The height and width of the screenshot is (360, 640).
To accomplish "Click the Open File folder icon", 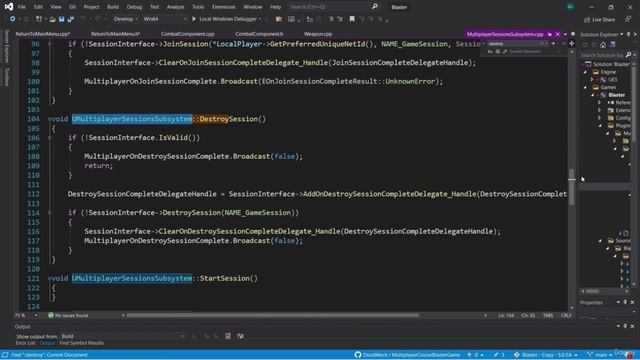I will 52,19.
